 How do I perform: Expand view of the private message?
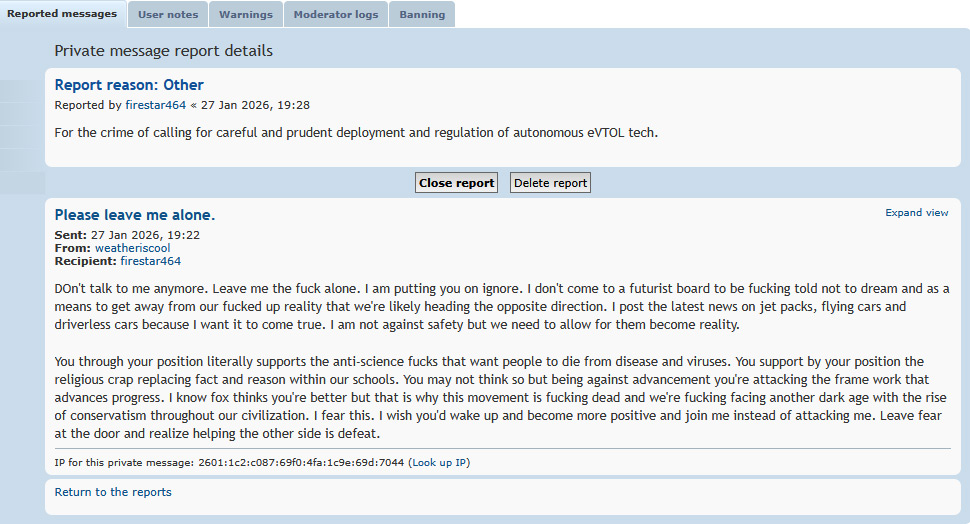(x=916, y=213)
